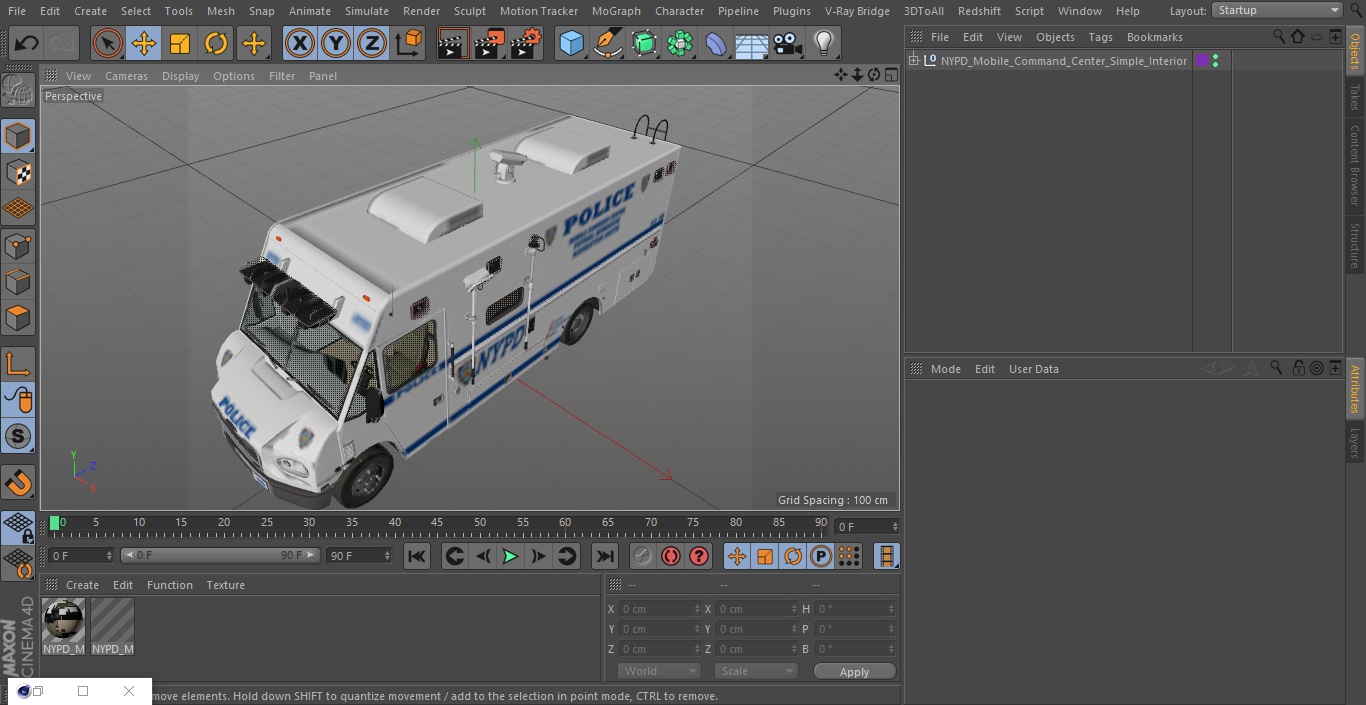Toggle object visibility dots in Objects panel

(1215, 61)
